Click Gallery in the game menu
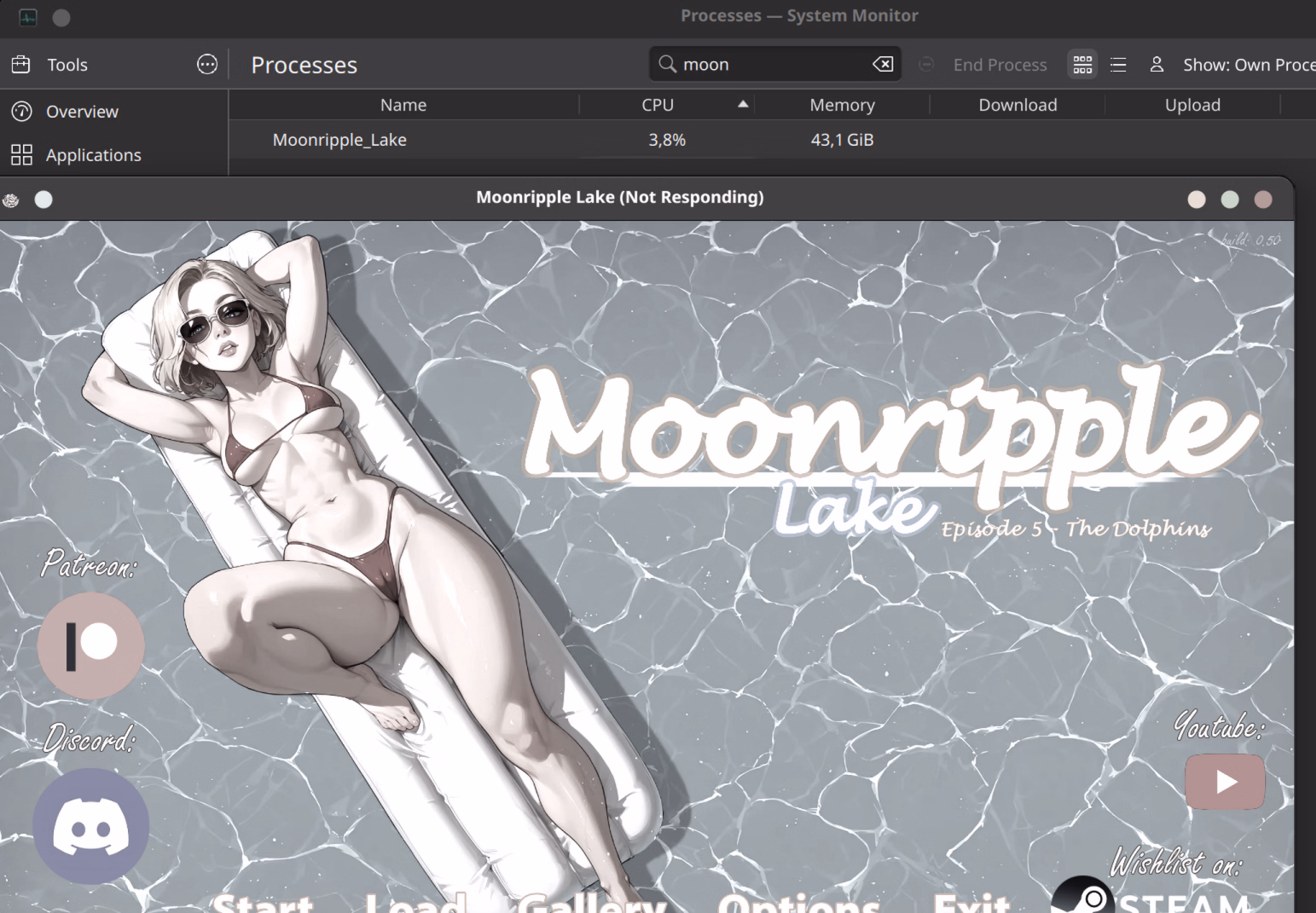This screenshot has width=1316, height=913. tap(591, 902)
